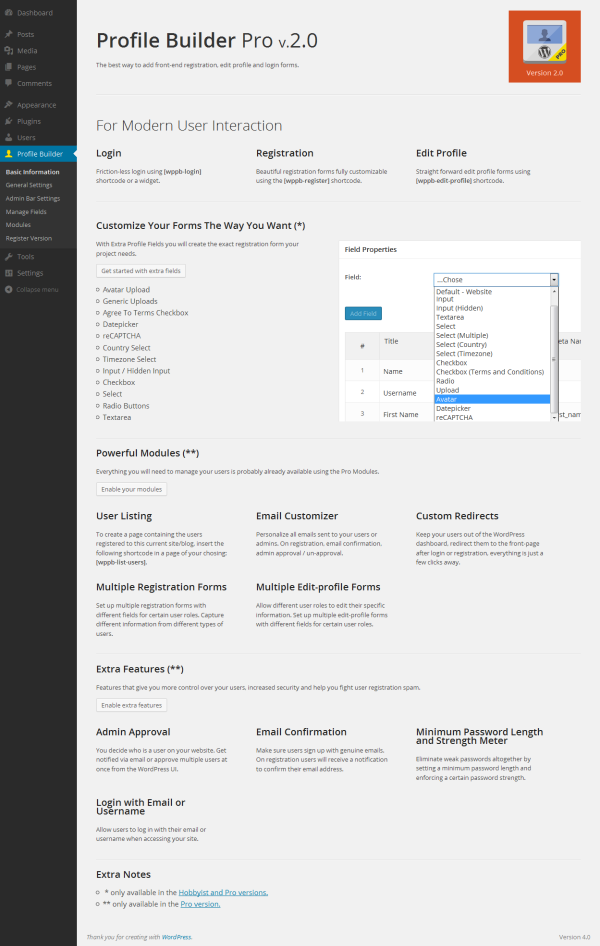Open General Settings submenu item
Image resolution: width=600 pixels, height=946 pixels.
[x=29, y=185]
